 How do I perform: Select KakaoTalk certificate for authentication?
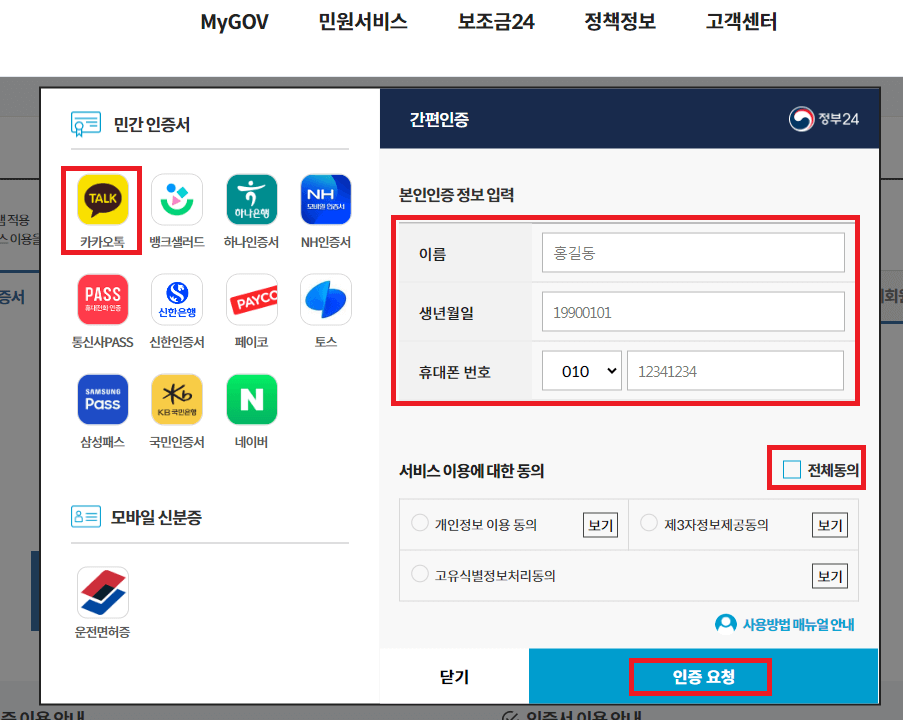[x=101, y=199]
